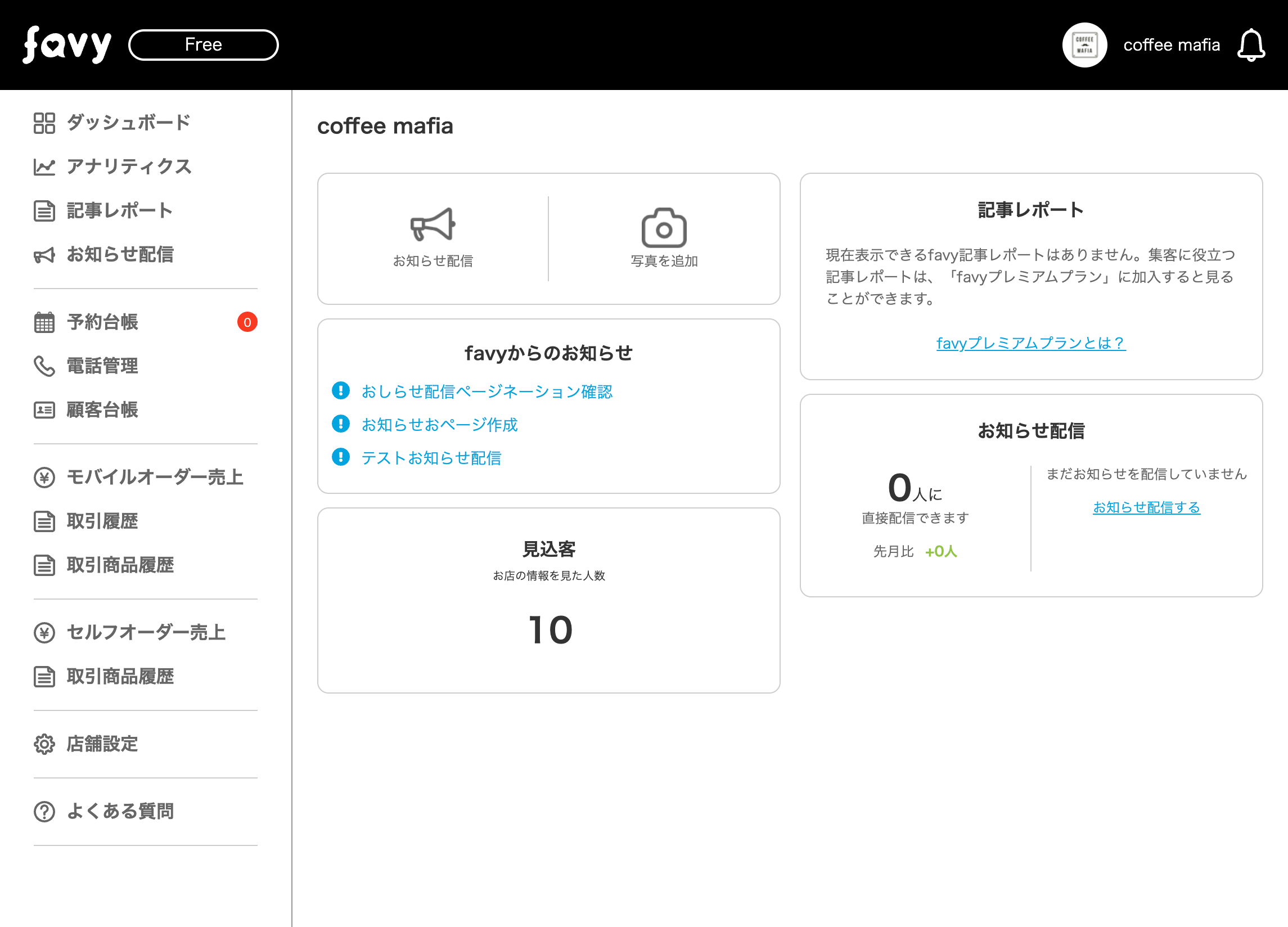The height and width of the screenshot is (927, 1288).
Task: Open モバイルオーダー売上 in the sidebar
Action: pyautogui.click(x=155, y=477)
